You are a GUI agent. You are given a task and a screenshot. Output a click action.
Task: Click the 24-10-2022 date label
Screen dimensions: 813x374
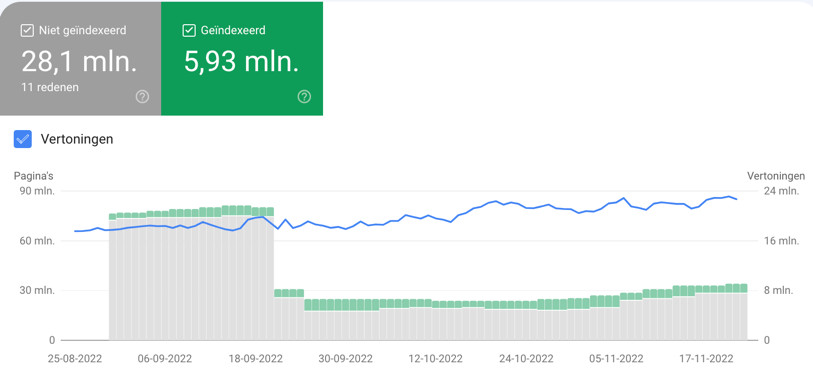tap(527, 359)
